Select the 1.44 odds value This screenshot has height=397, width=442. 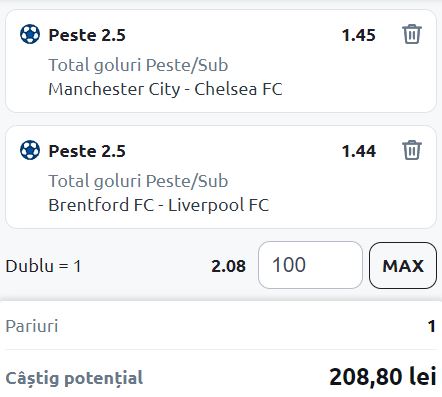click(x=359, y=151)
